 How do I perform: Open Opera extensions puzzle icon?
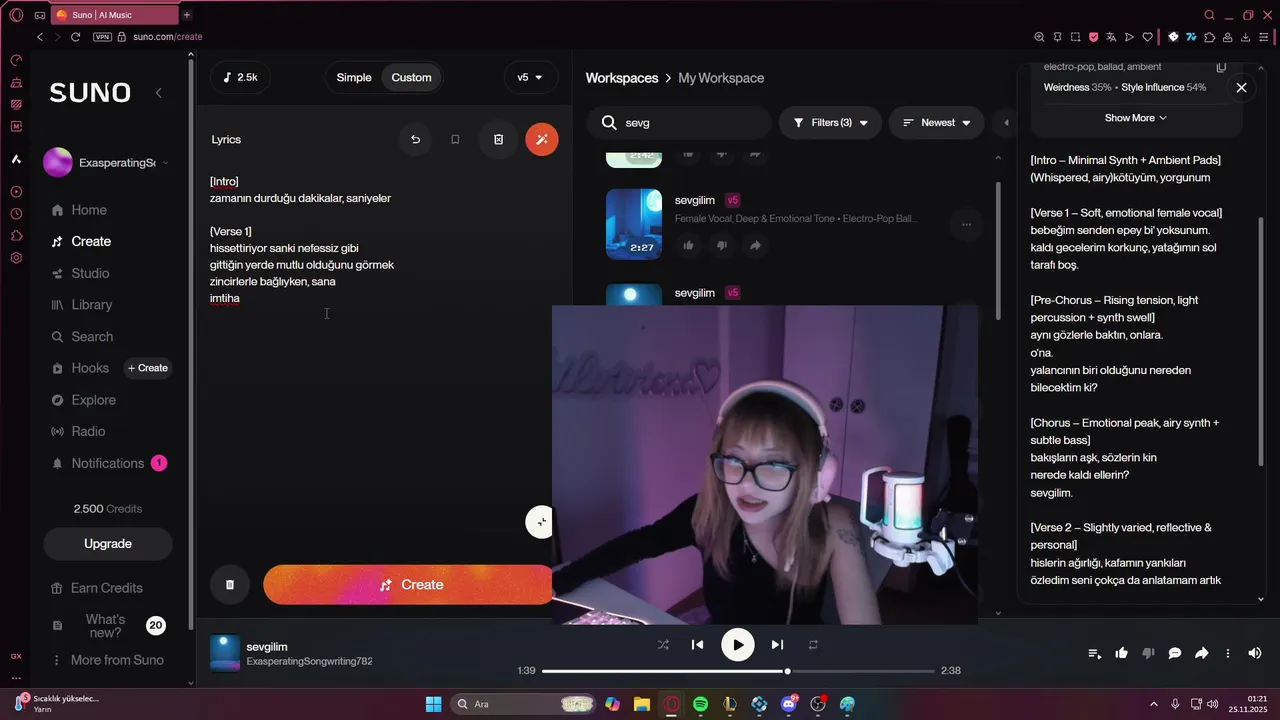click(x=1209, y=37)
